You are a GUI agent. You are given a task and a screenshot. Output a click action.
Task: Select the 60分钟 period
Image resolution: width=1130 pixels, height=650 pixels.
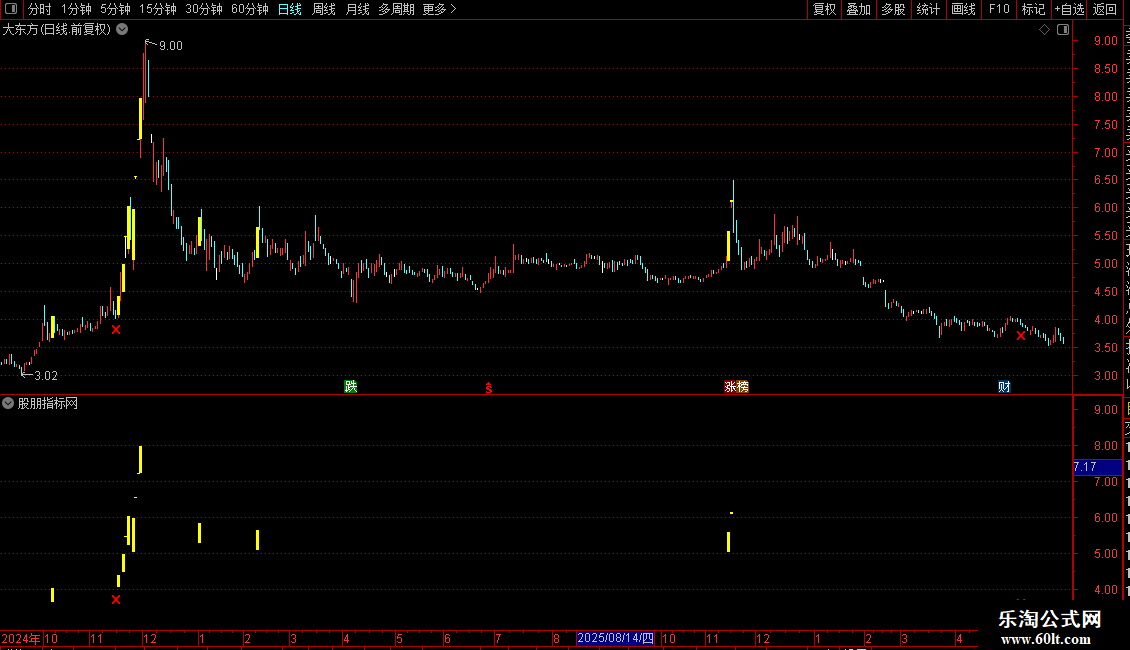tap(250, 9)
